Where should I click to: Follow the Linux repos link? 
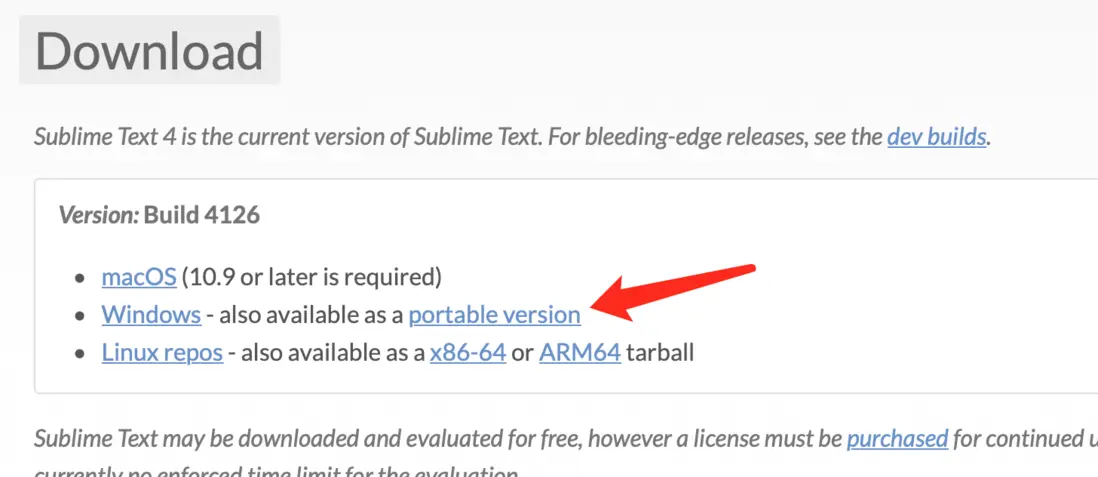pyautogui.click(x=162, y=352)
